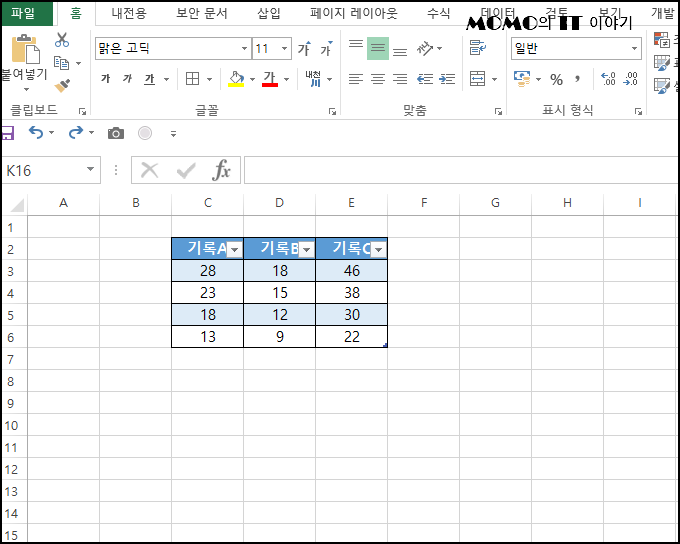Center text horizontally
Viewport: 680px width, 544px height.
(378, 79)
